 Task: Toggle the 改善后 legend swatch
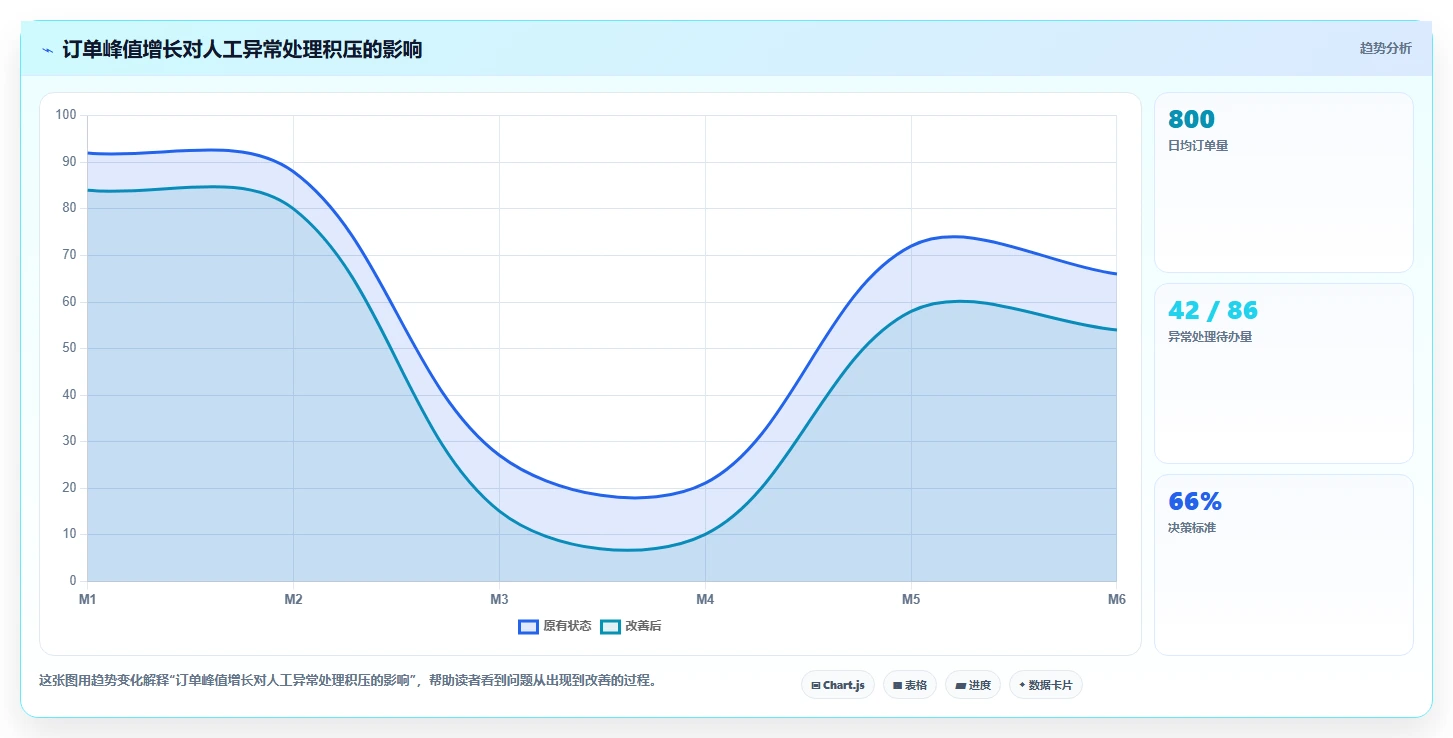pos(611,627)
